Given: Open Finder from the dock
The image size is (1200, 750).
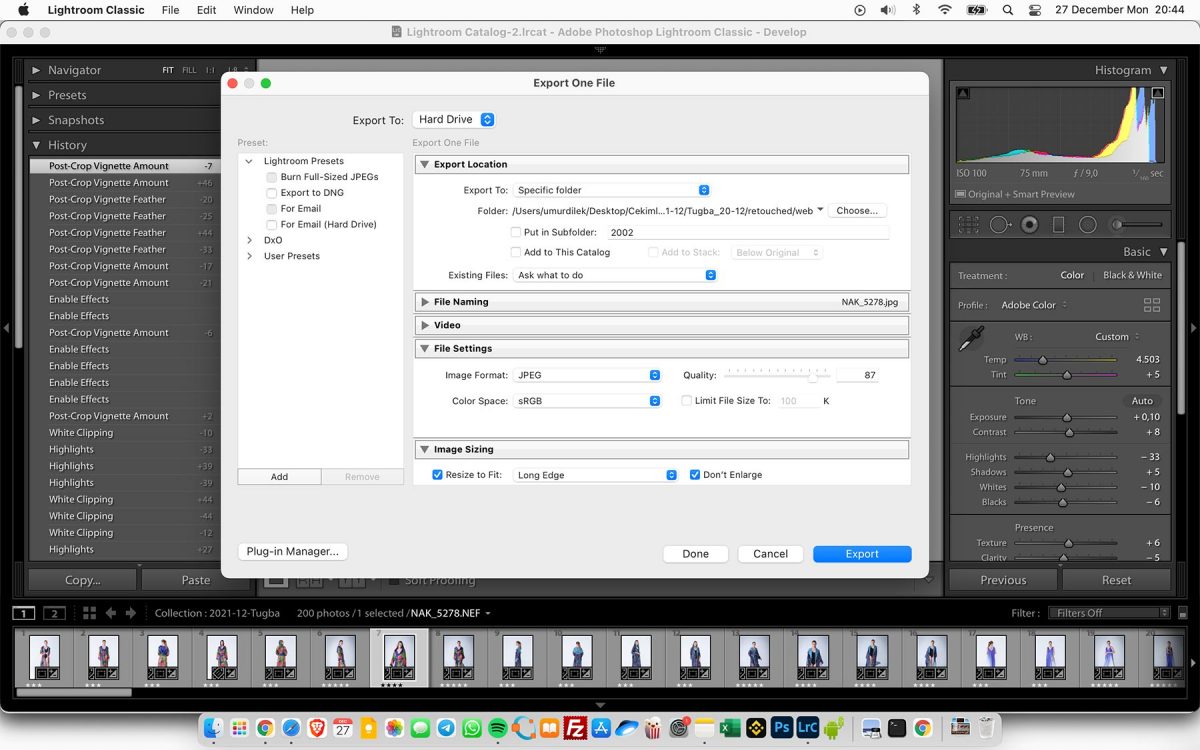Looking at the screenshot, I should (214, 728).
